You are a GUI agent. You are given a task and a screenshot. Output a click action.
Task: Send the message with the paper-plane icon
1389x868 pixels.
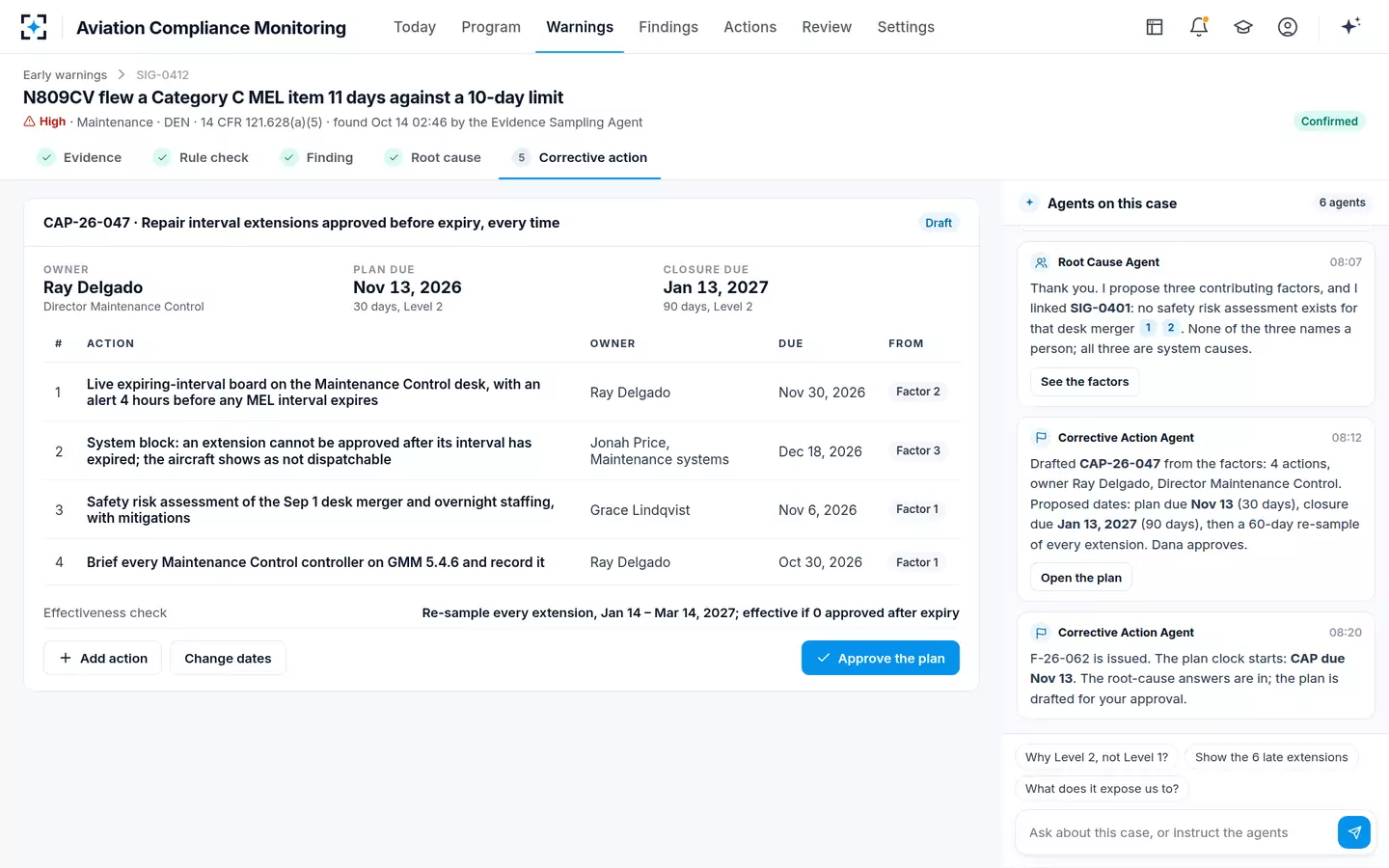(1354, 832)
